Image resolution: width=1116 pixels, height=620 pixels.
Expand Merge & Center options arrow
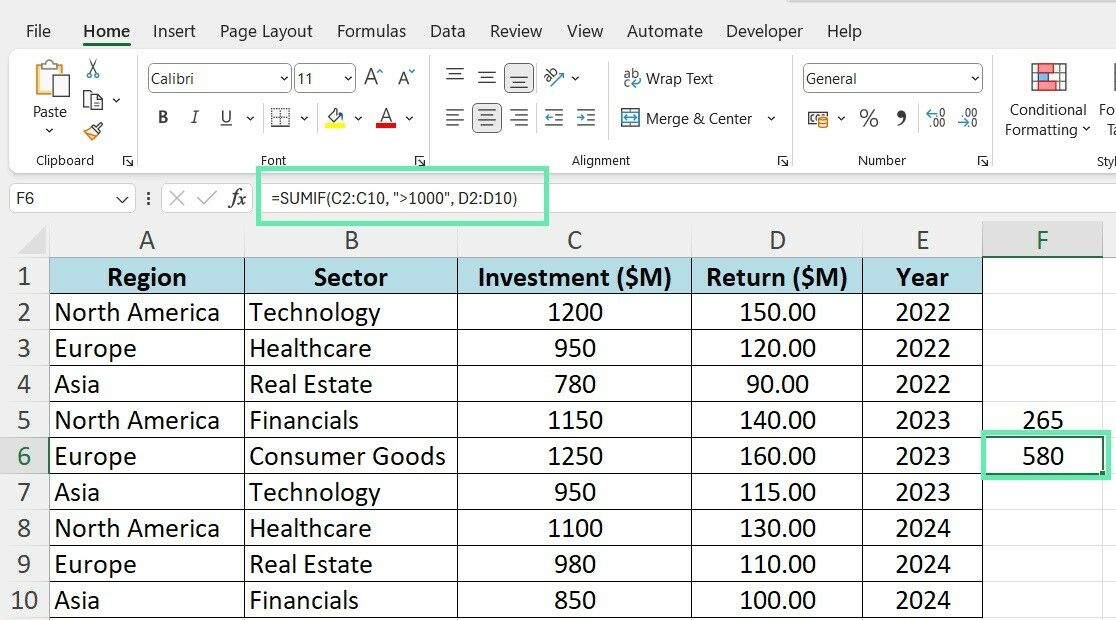pos(772,119)
